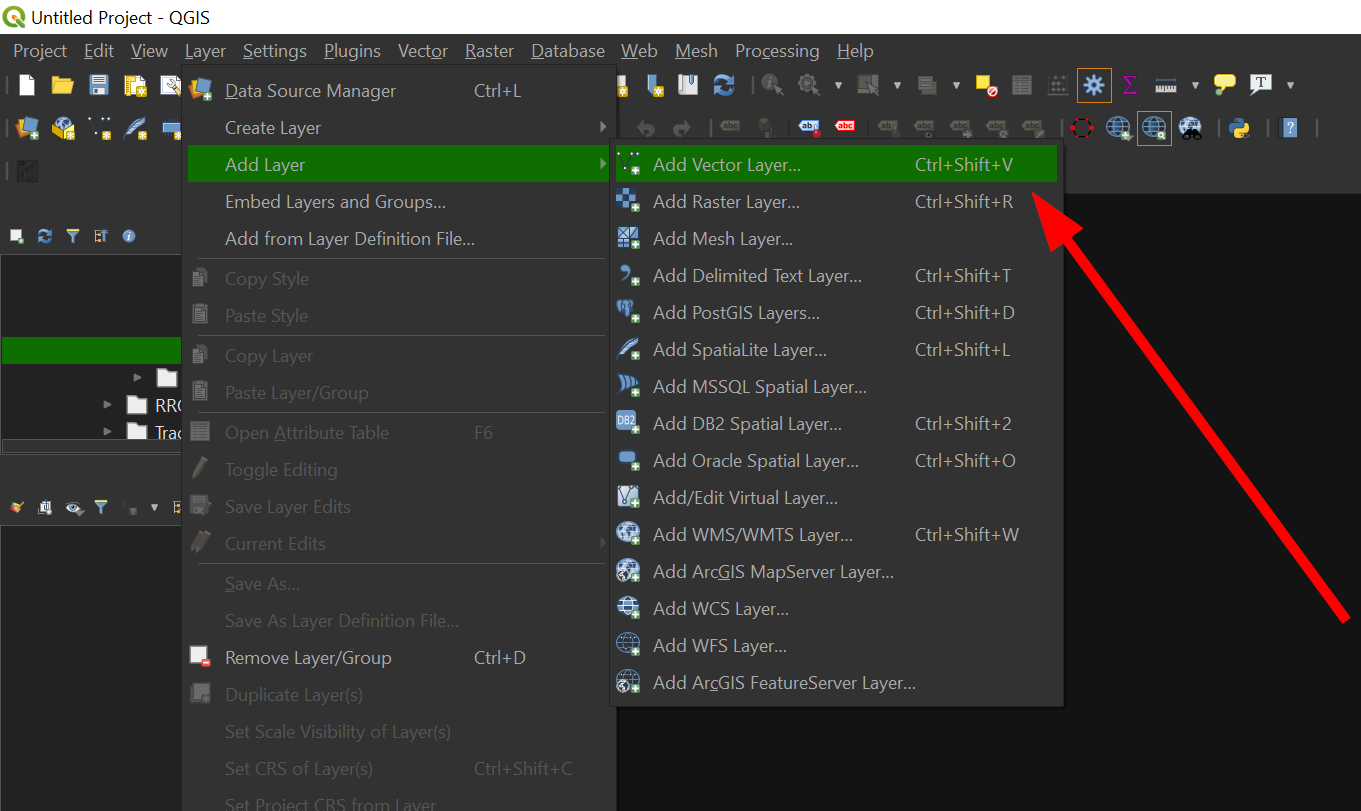Select Remove Layer/Group menu entry

coord(398,657)
